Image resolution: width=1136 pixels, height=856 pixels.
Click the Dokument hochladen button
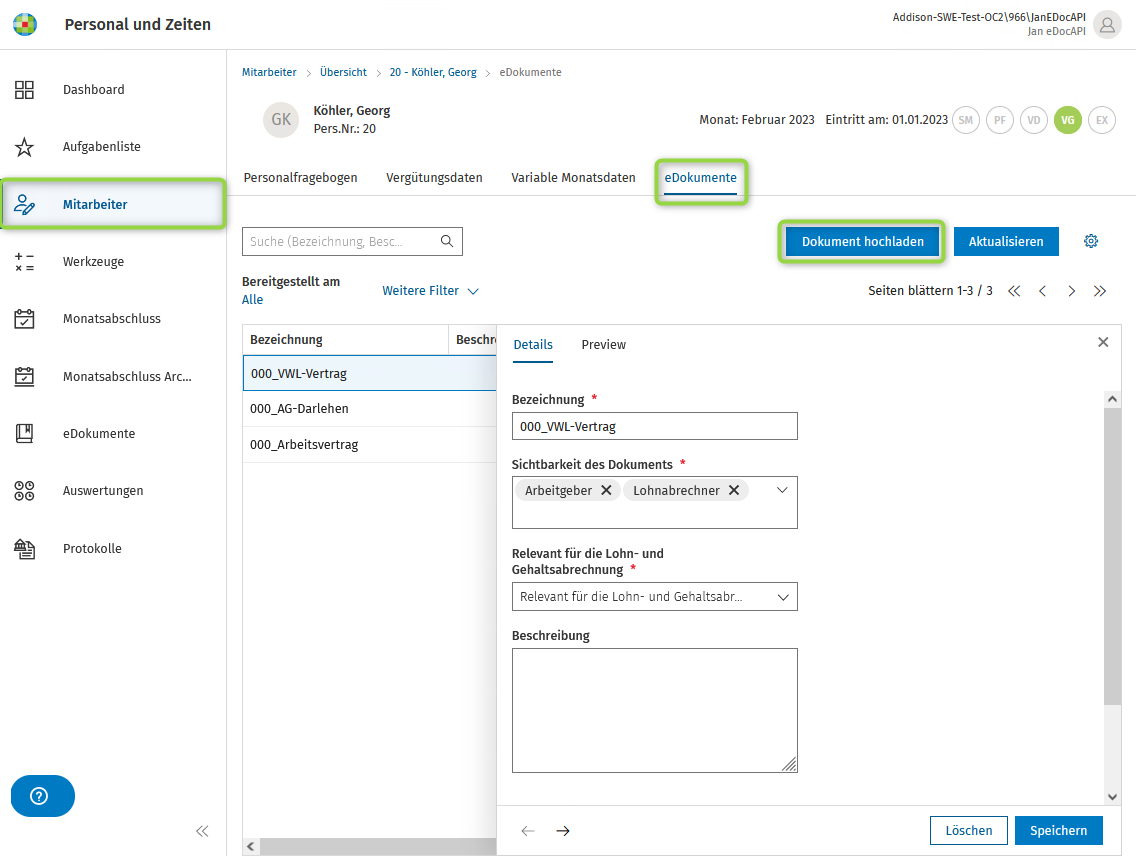pyautogui.click(x=862, y=241)
